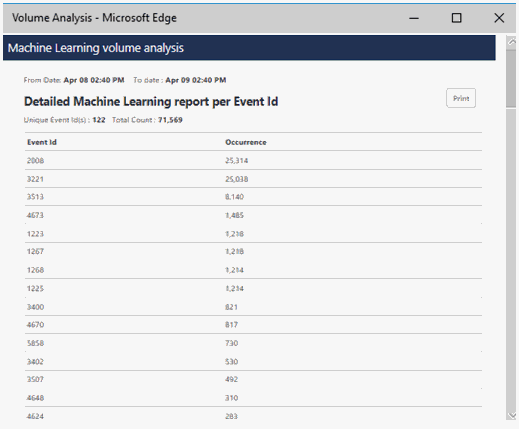This screenshot has height=429, width=519.
Task: Select Event Id 4648 cell
Action: (35, 398)
